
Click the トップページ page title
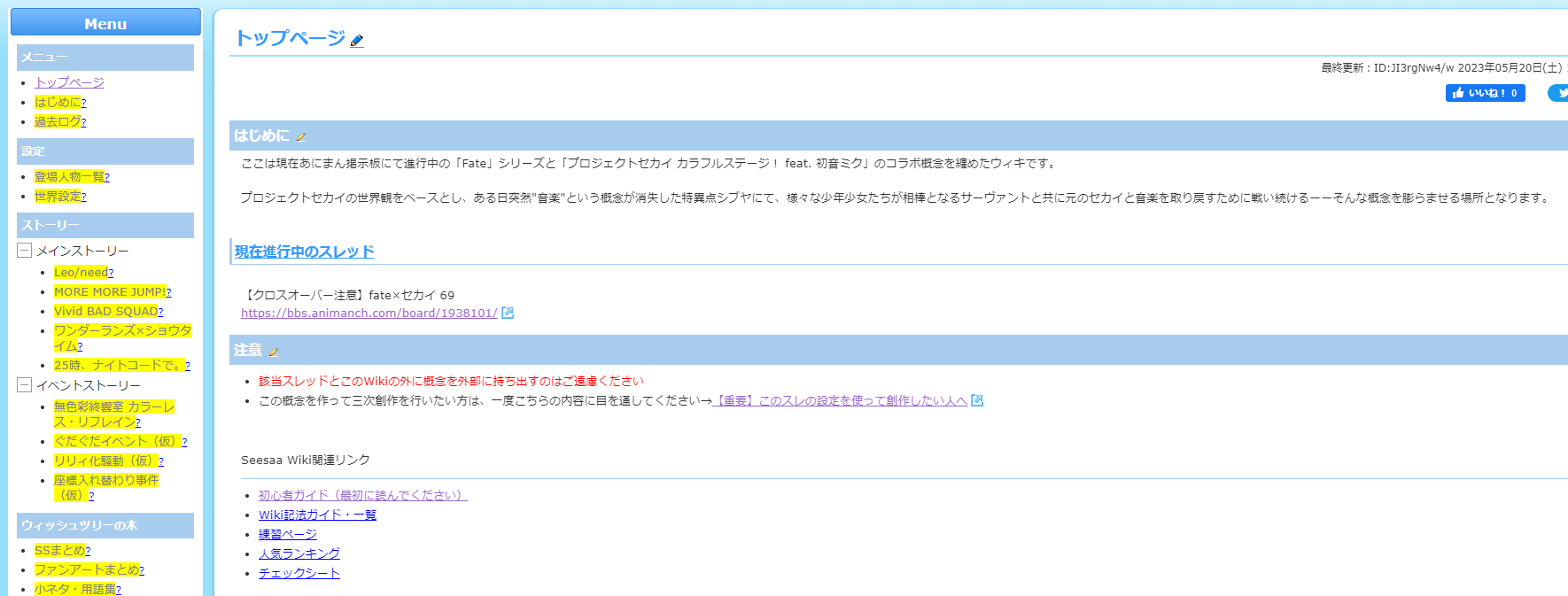(290, 38)
